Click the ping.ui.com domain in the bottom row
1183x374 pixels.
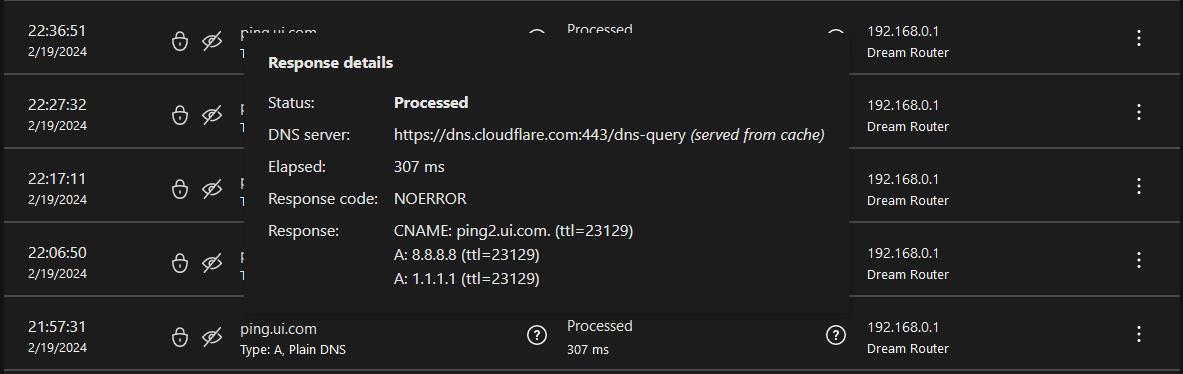point(278,330)
